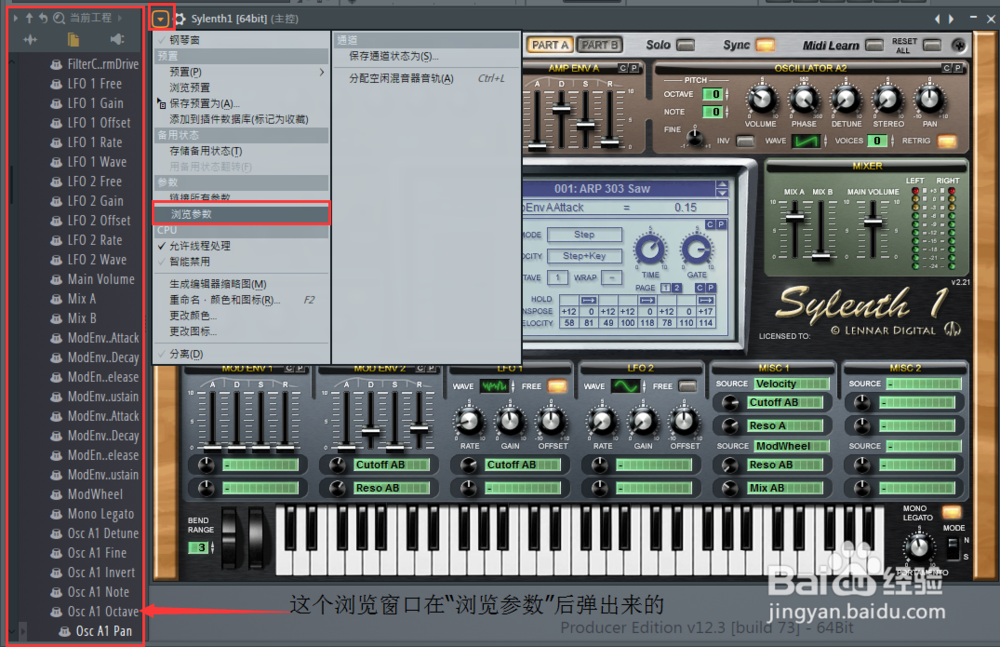The width and height of the screenshot is (1000, 647).
Task: Choose 保存通道状态为(S)... entry
Action: (x=425, y=56)
